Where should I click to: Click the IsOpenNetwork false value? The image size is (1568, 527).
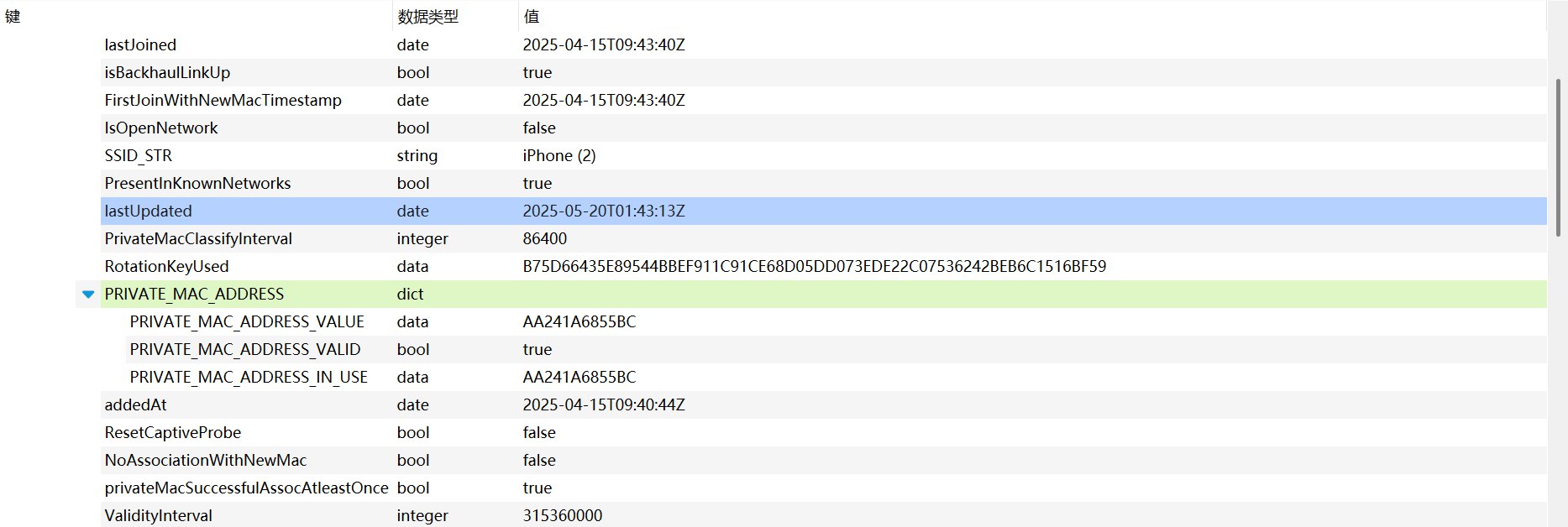click(539, 128)
